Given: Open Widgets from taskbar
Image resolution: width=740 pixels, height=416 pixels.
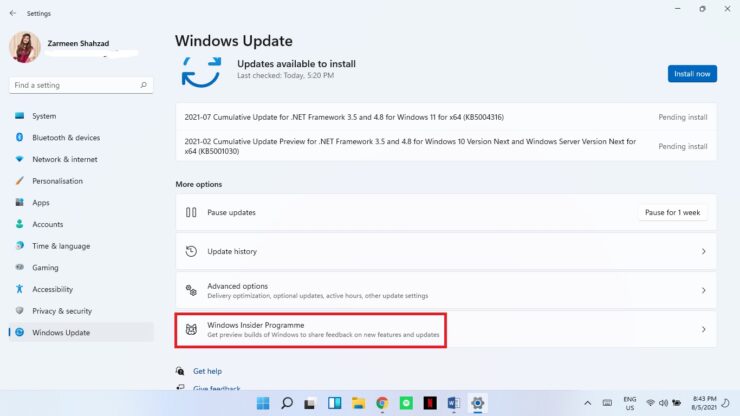Looking at the screenshot, I should point(335,403).
